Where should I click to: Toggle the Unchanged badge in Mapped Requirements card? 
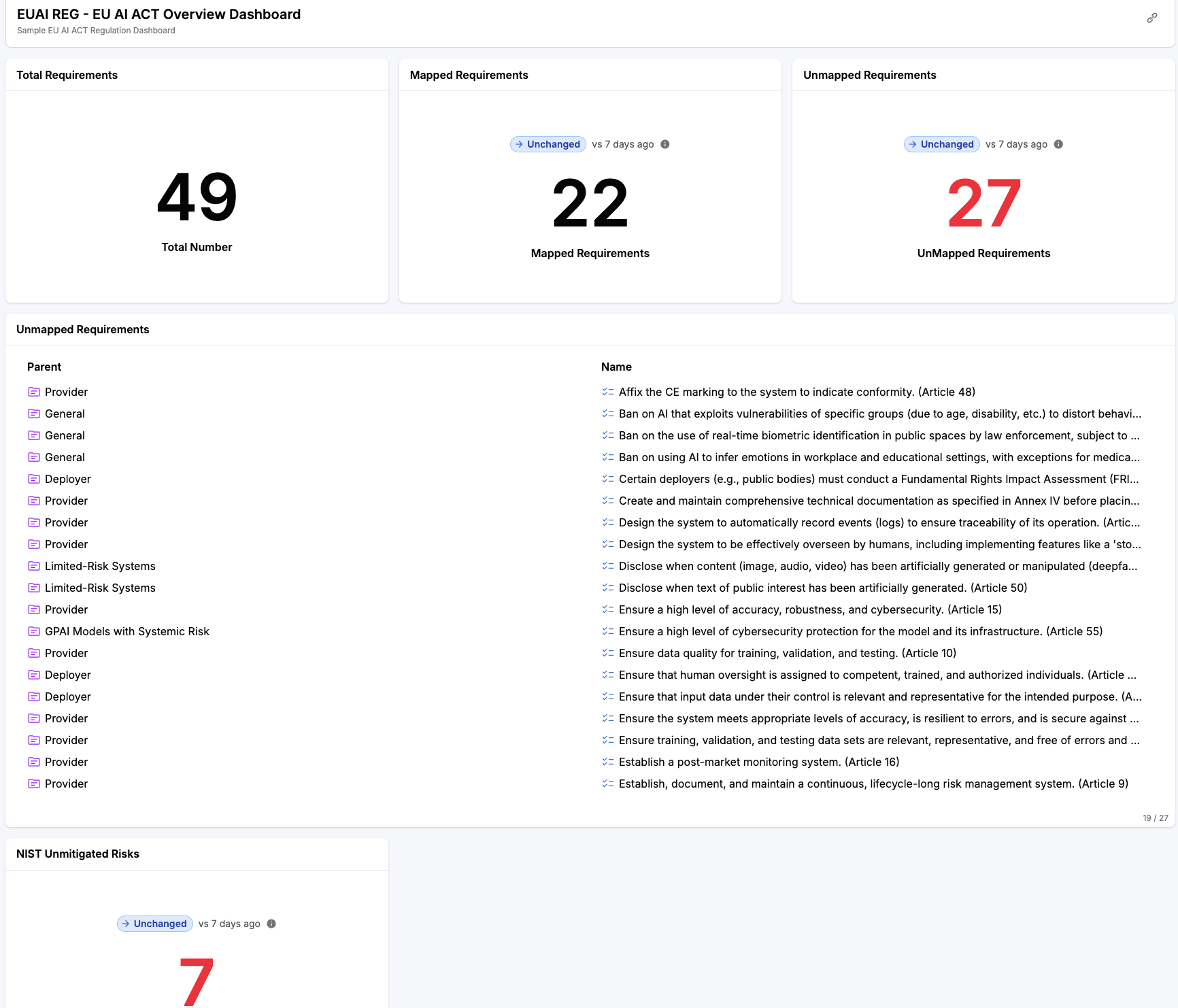tap(548, 144)
